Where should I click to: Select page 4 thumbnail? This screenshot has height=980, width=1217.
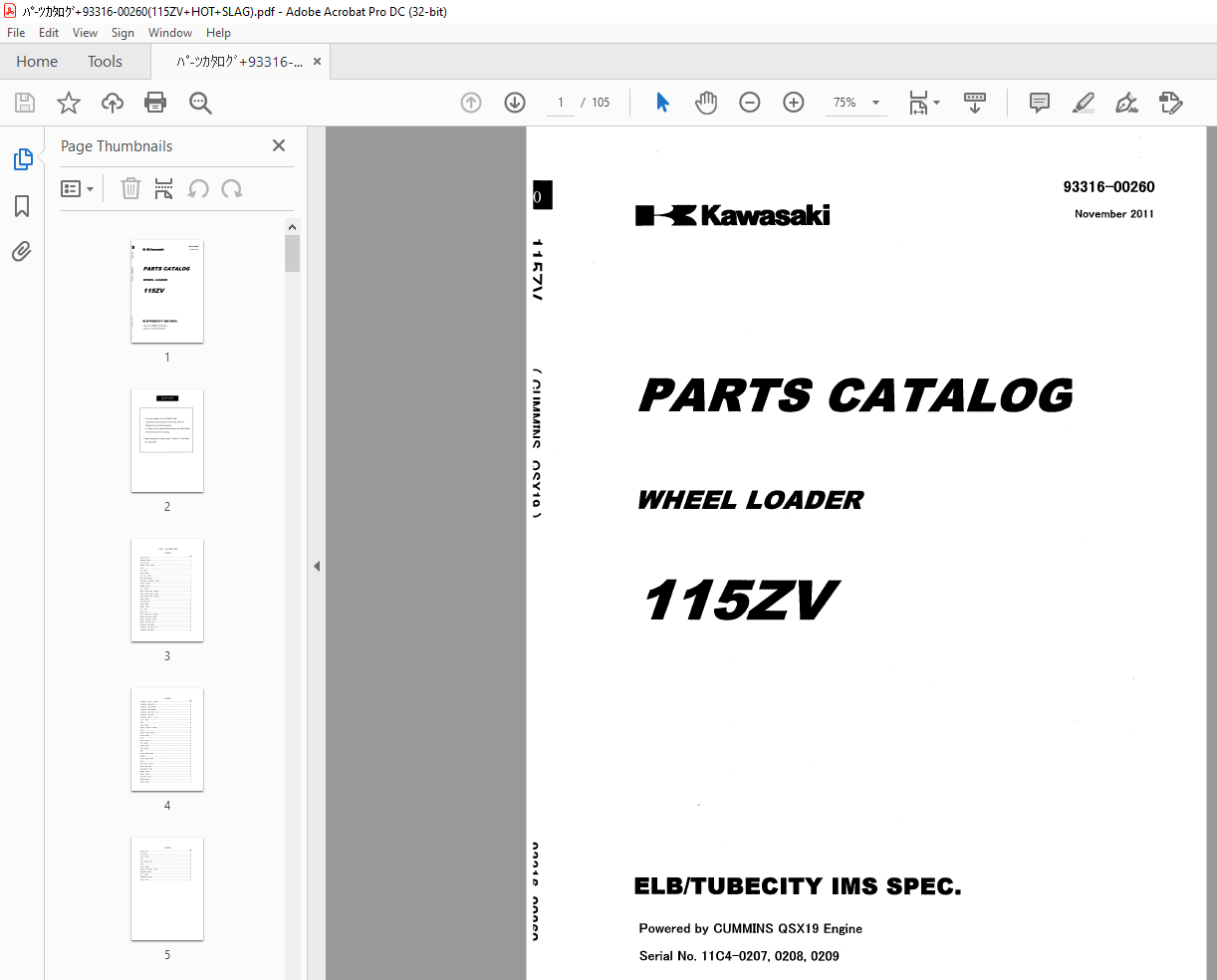pyautogui.click(x=167, y=740)
